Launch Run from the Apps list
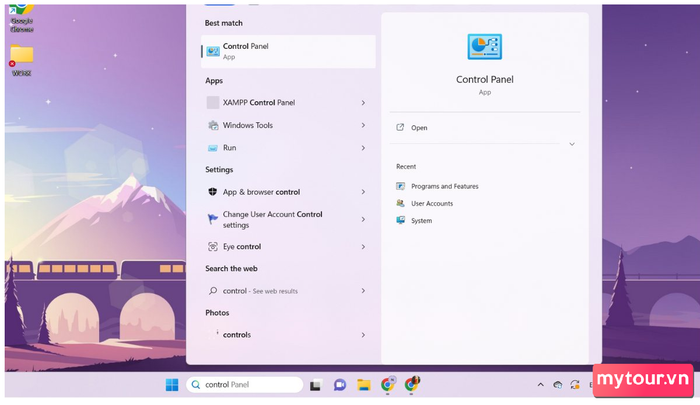Screen dimensions: 700x405 click(288, 148)
